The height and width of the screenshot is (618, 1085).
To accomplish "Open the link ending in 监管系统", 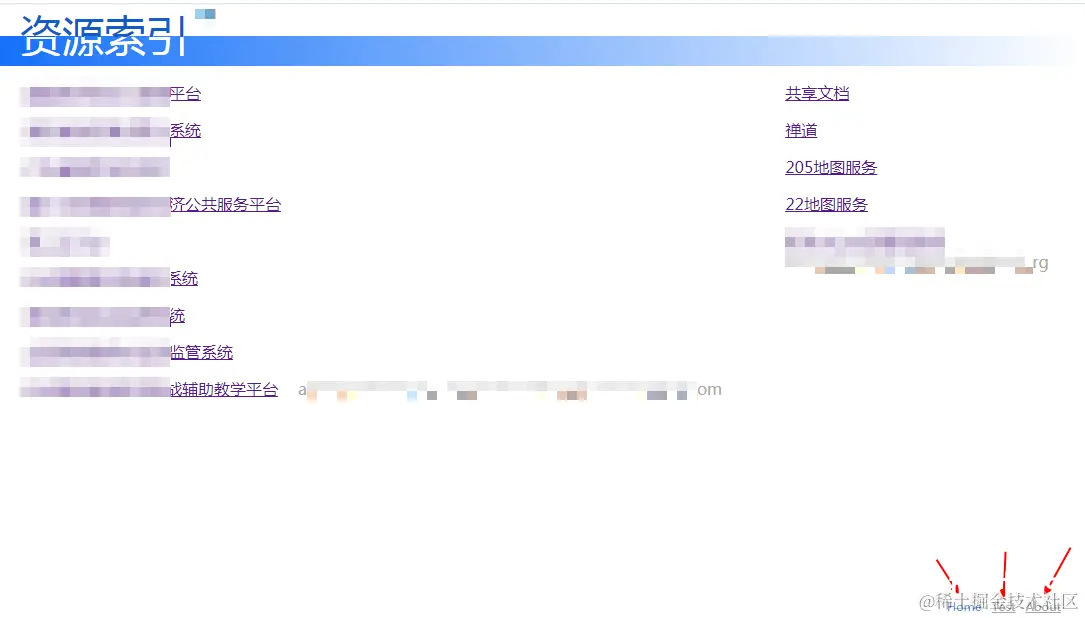I will [x=125, y=352].
